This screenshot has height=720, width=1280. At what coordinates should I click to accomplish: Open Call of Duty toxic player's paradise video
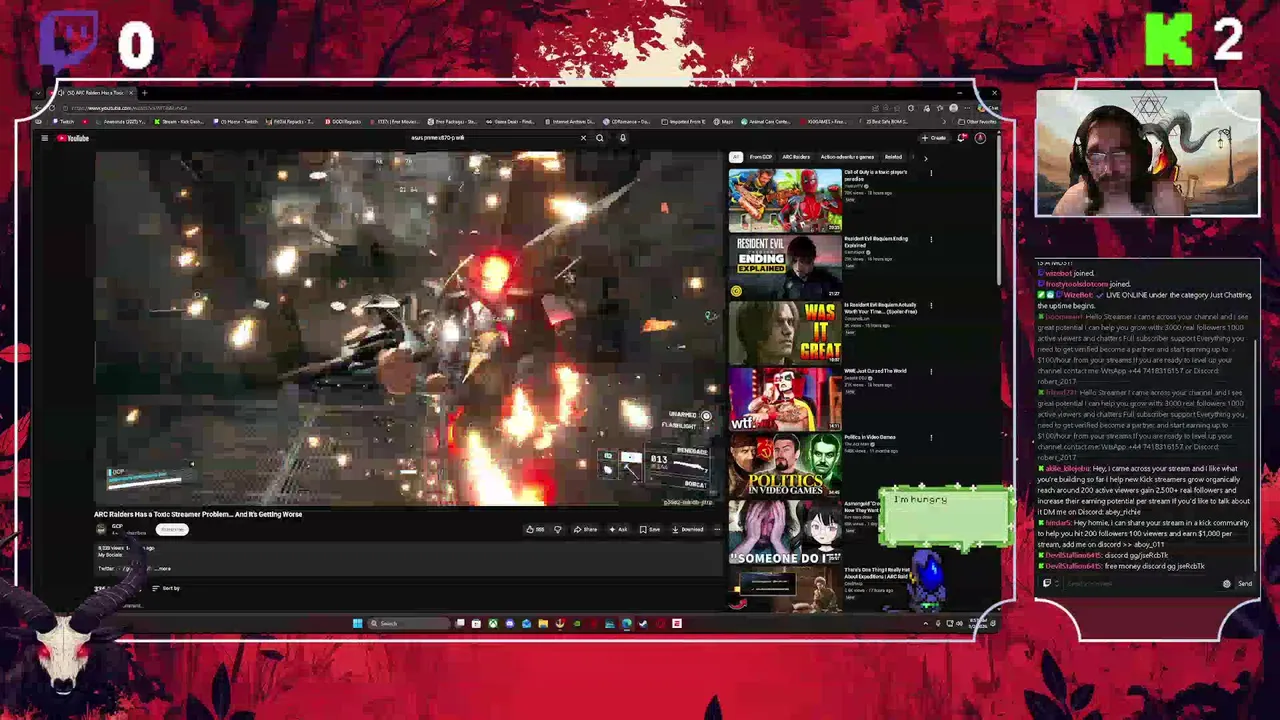(785, 200)
